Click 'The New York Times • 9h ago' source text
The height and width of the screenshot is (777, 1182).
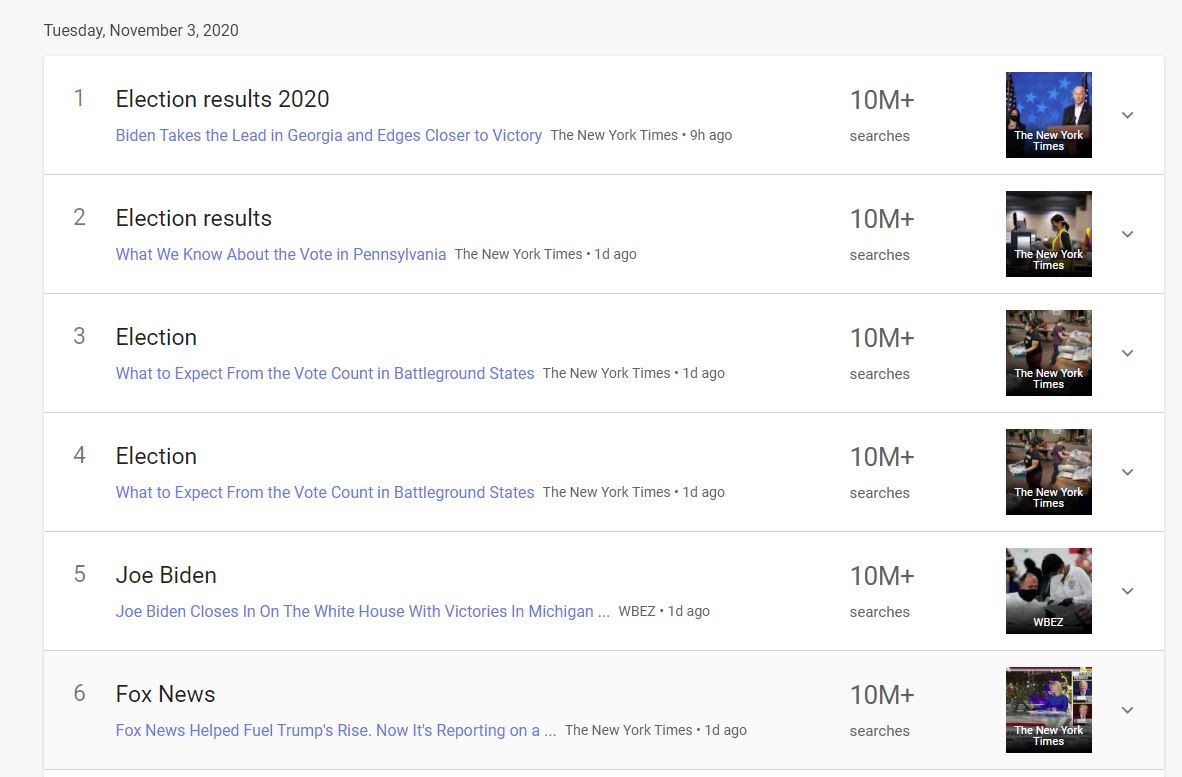[641, 136]
